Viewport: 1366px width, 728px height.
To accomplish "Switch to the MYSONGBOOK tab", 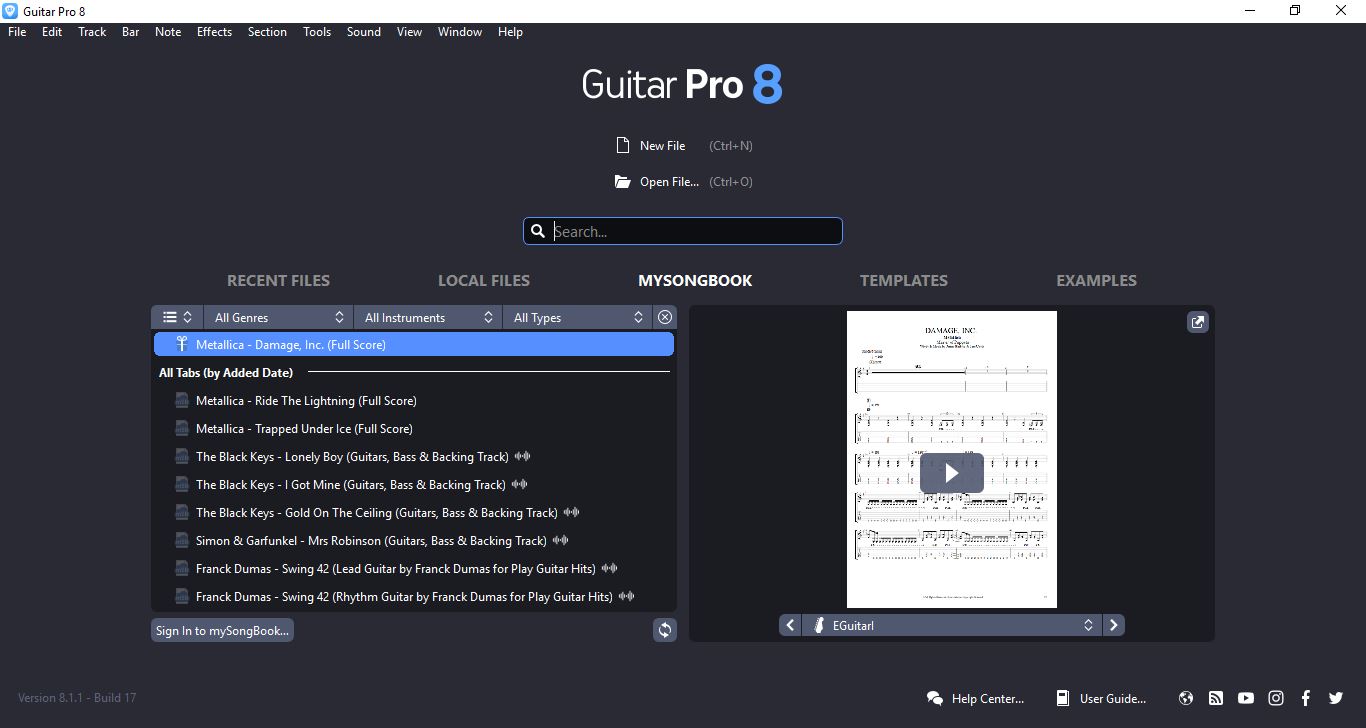I will pyautogui.click(x=695, y=281).
